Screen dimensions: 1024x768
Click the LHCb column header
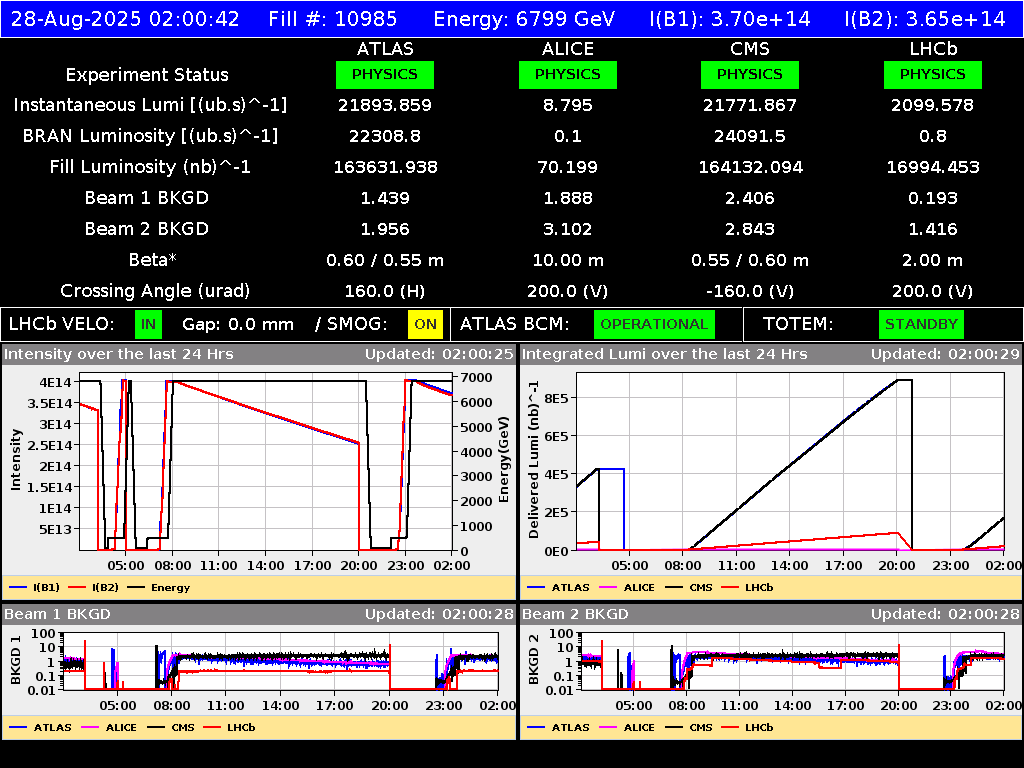pos(933,49)
